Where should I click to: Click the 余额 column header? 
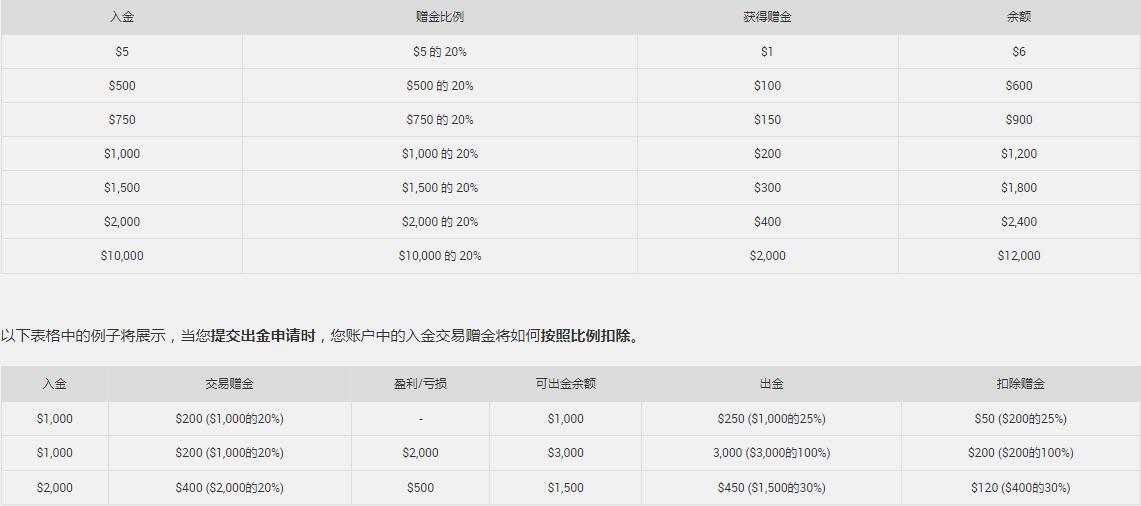[x=1019, y=17]
